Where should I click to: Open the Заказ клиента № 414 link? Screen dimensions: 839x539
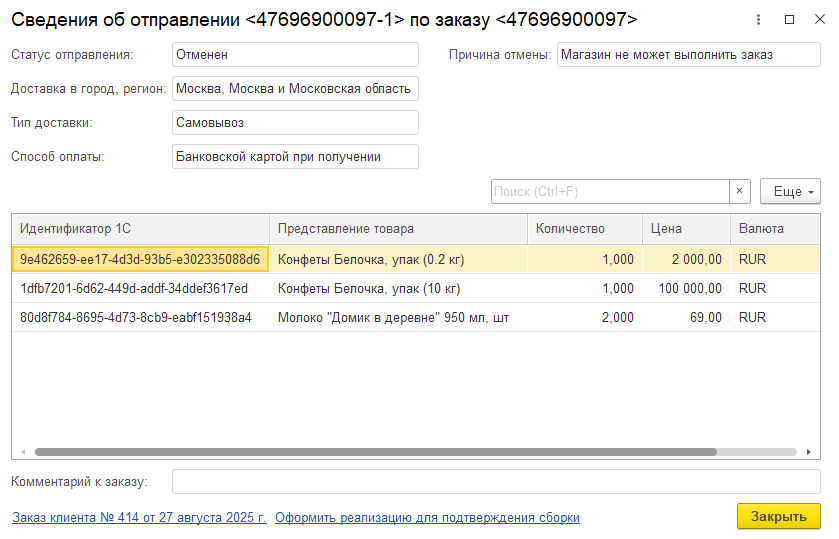coord(139,517)
